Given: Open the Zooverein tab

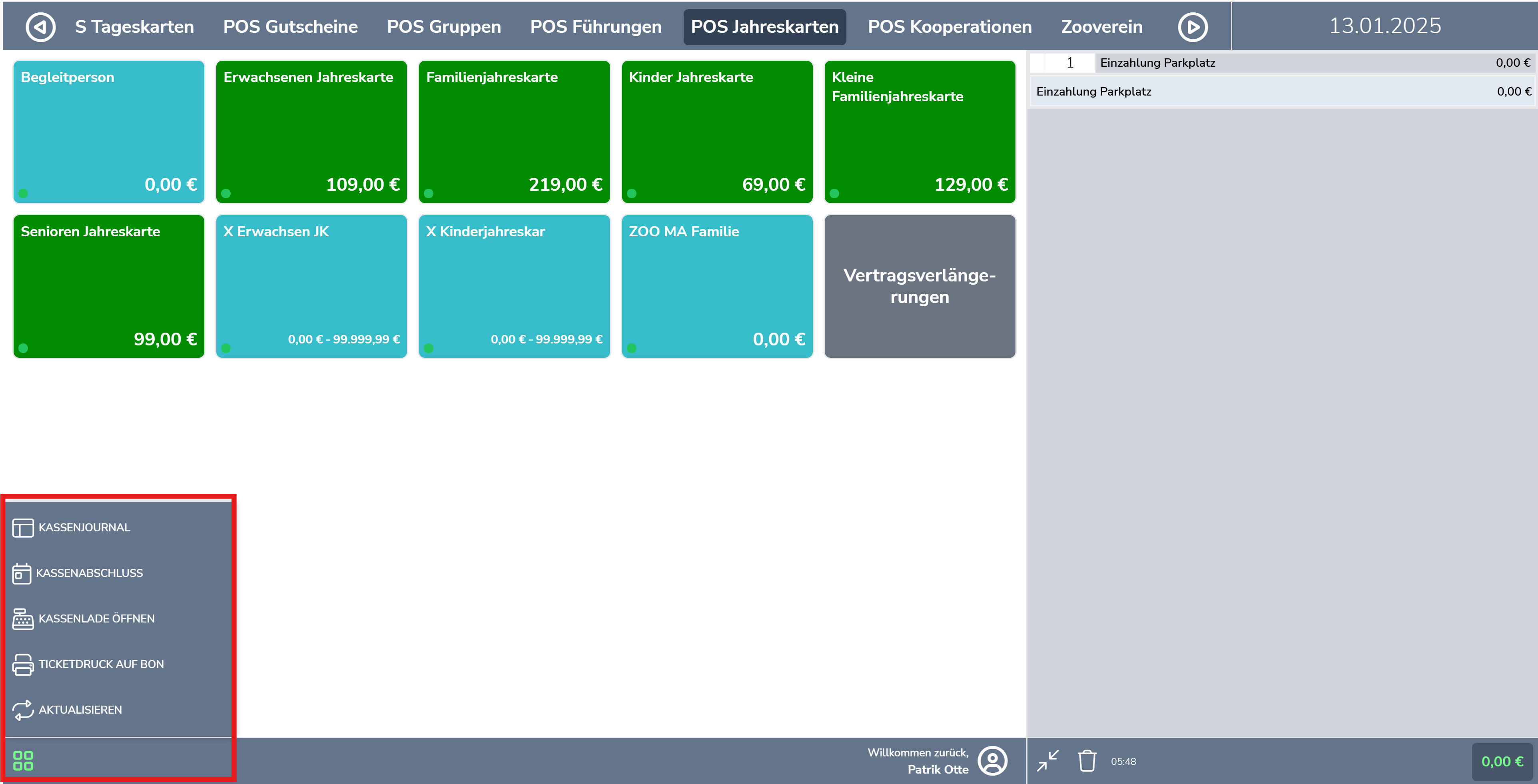Looking at the screenshot, I should click(x=1101, y=27).
